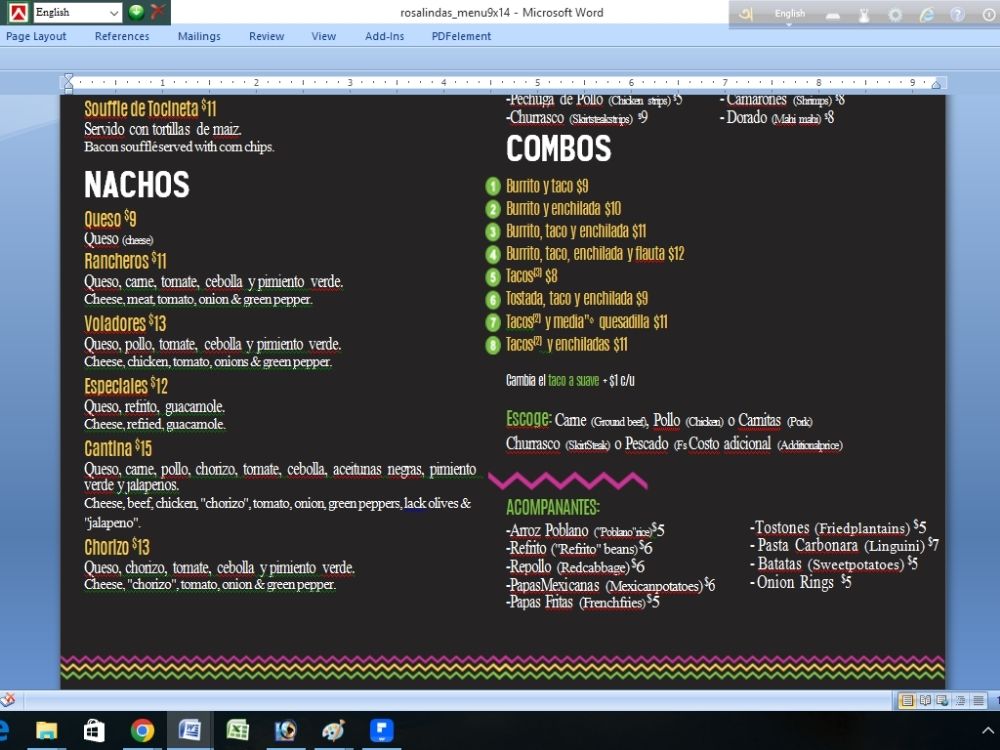Click the Internet Explorer icon in top bar

[927, 14]
